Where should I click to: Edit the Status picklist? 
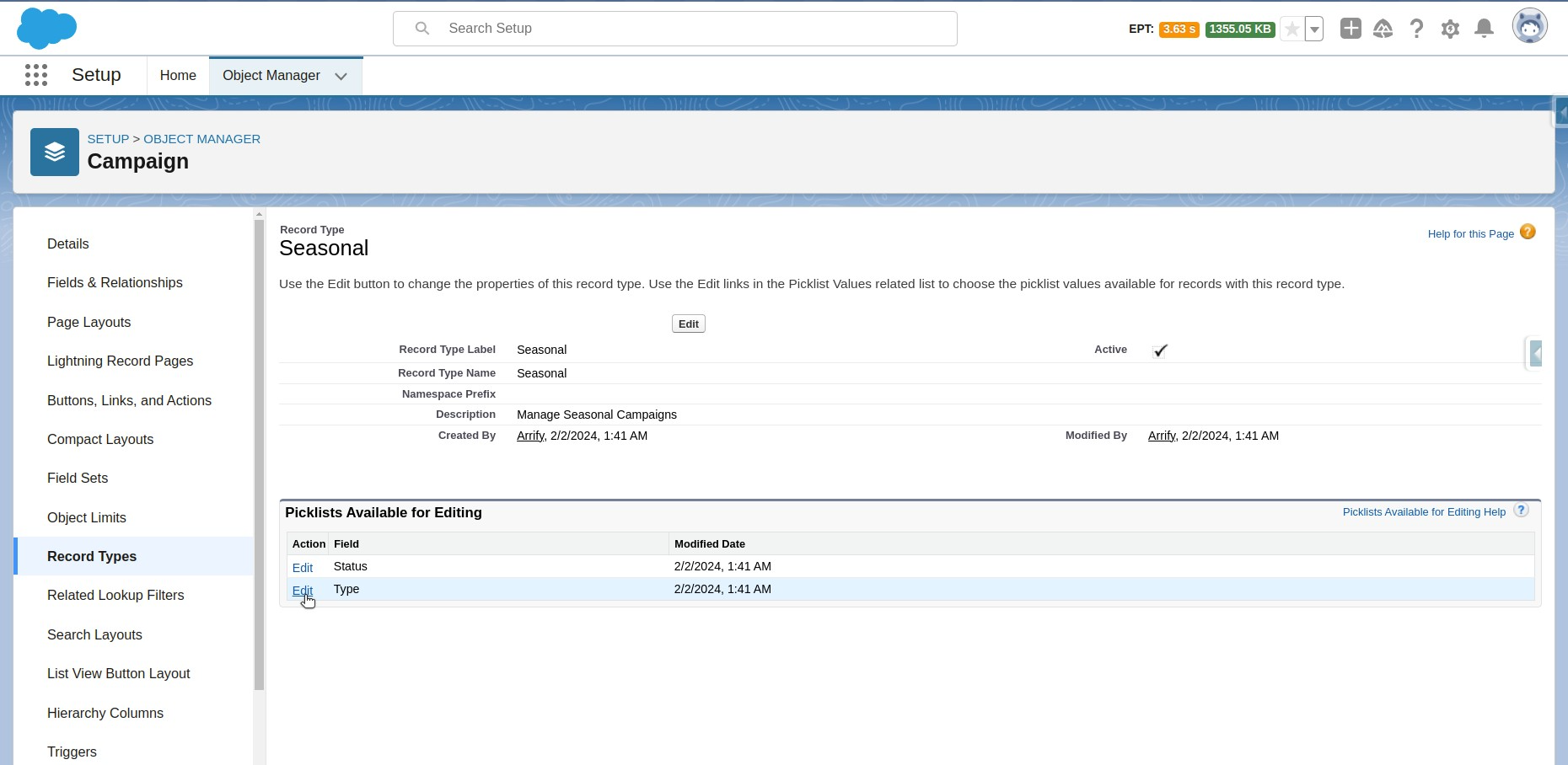[x=303, y=568]
